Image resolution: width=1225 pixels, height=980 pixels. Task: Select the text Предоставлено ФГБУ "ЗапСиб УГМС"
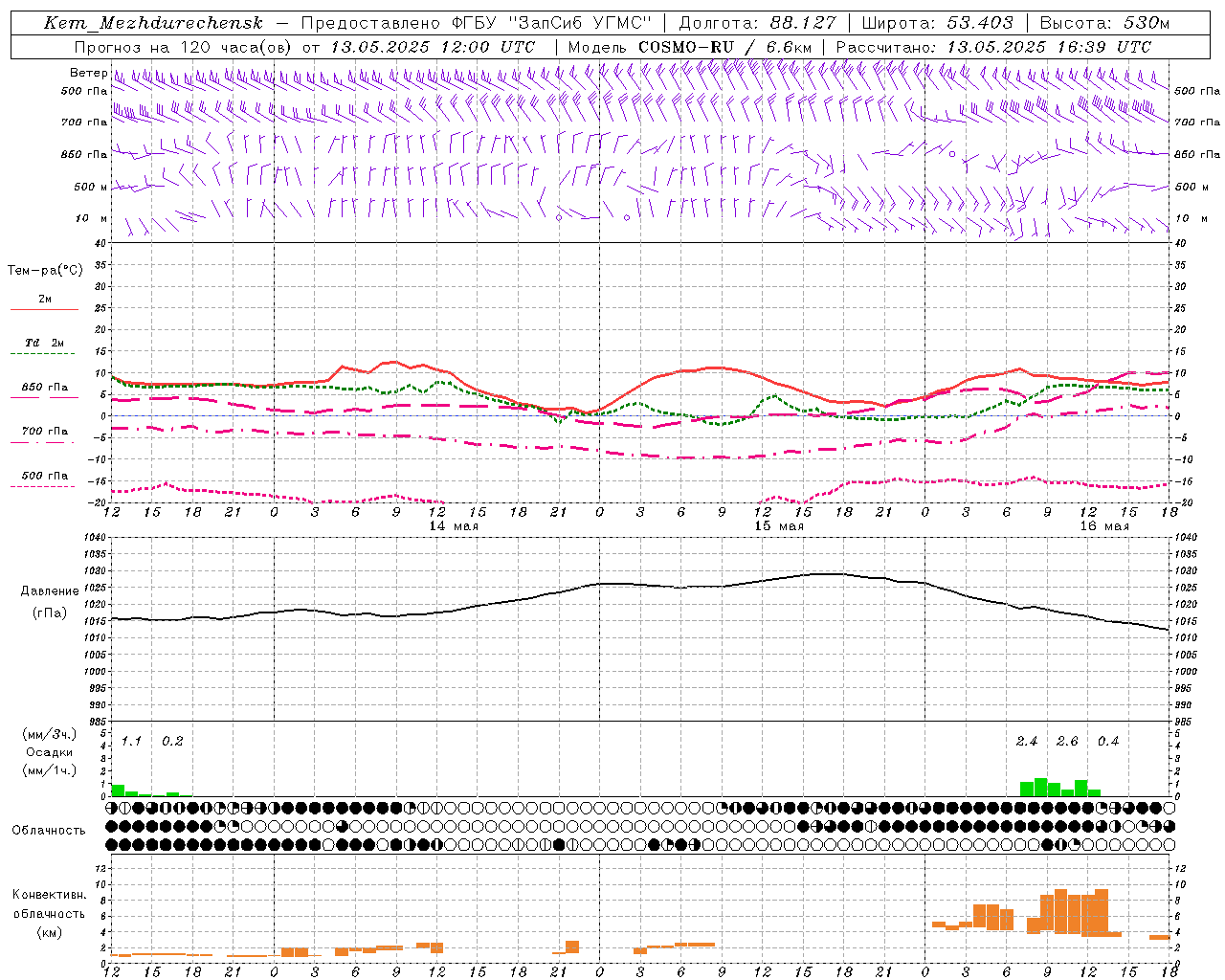pyautogui.click(x=477, y=23)
